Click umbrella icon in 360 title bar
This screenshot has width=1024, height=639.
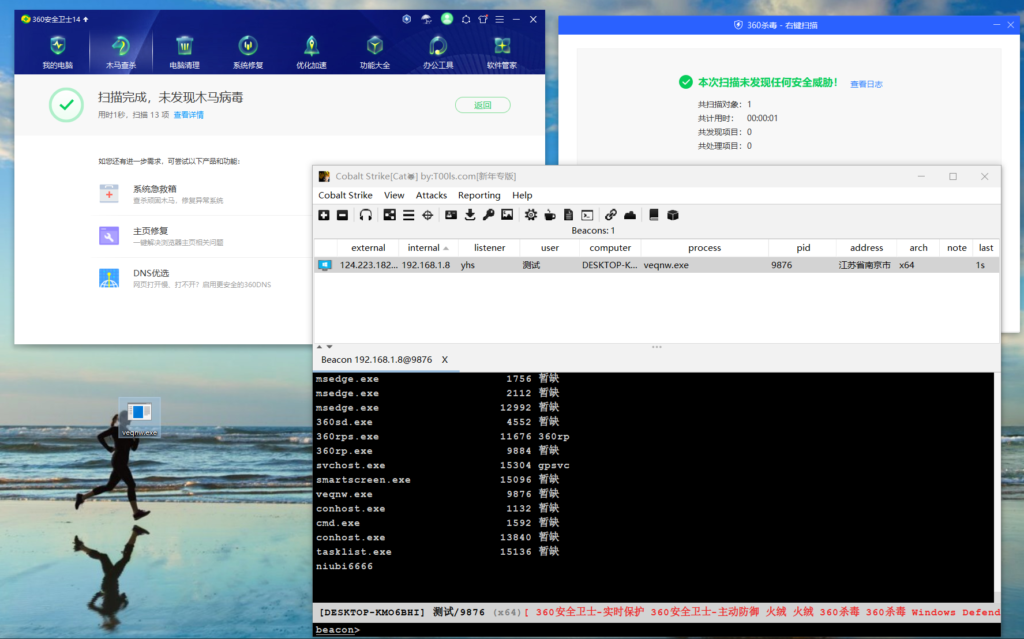pos(426,19)
